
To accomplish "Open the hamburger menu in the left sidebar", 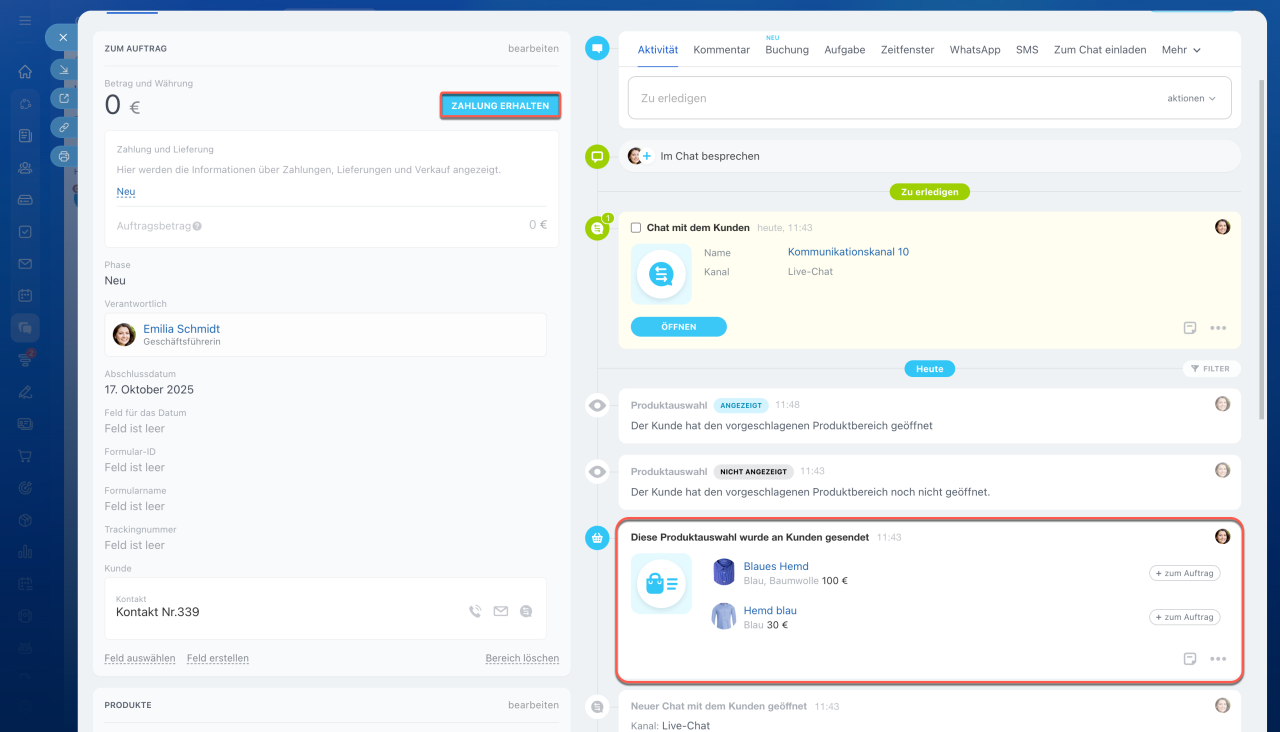I will pyautogui.click(x=25, y=21).
